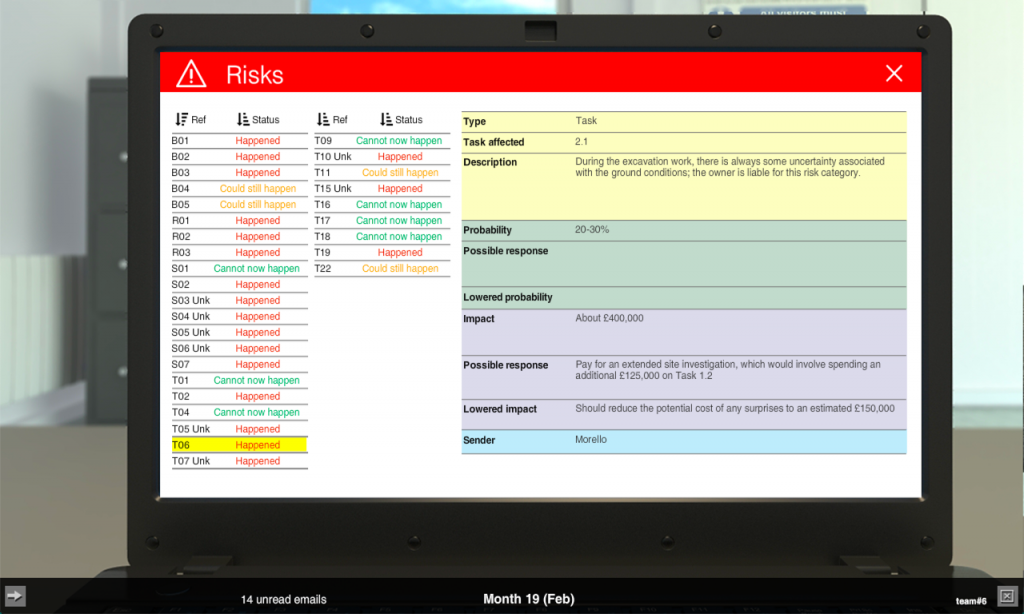Check the 14 unread emails

(x=282, y=599)
